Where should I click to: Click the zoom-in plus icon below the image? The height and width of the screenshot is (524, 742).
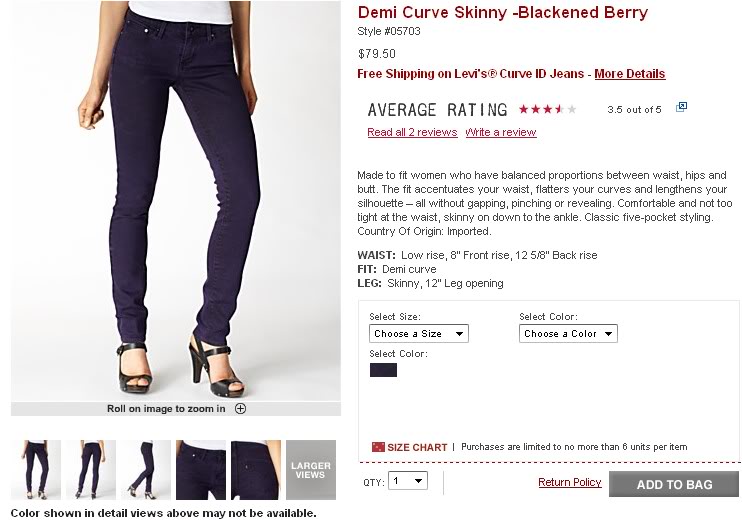click(x=240, y=408)
